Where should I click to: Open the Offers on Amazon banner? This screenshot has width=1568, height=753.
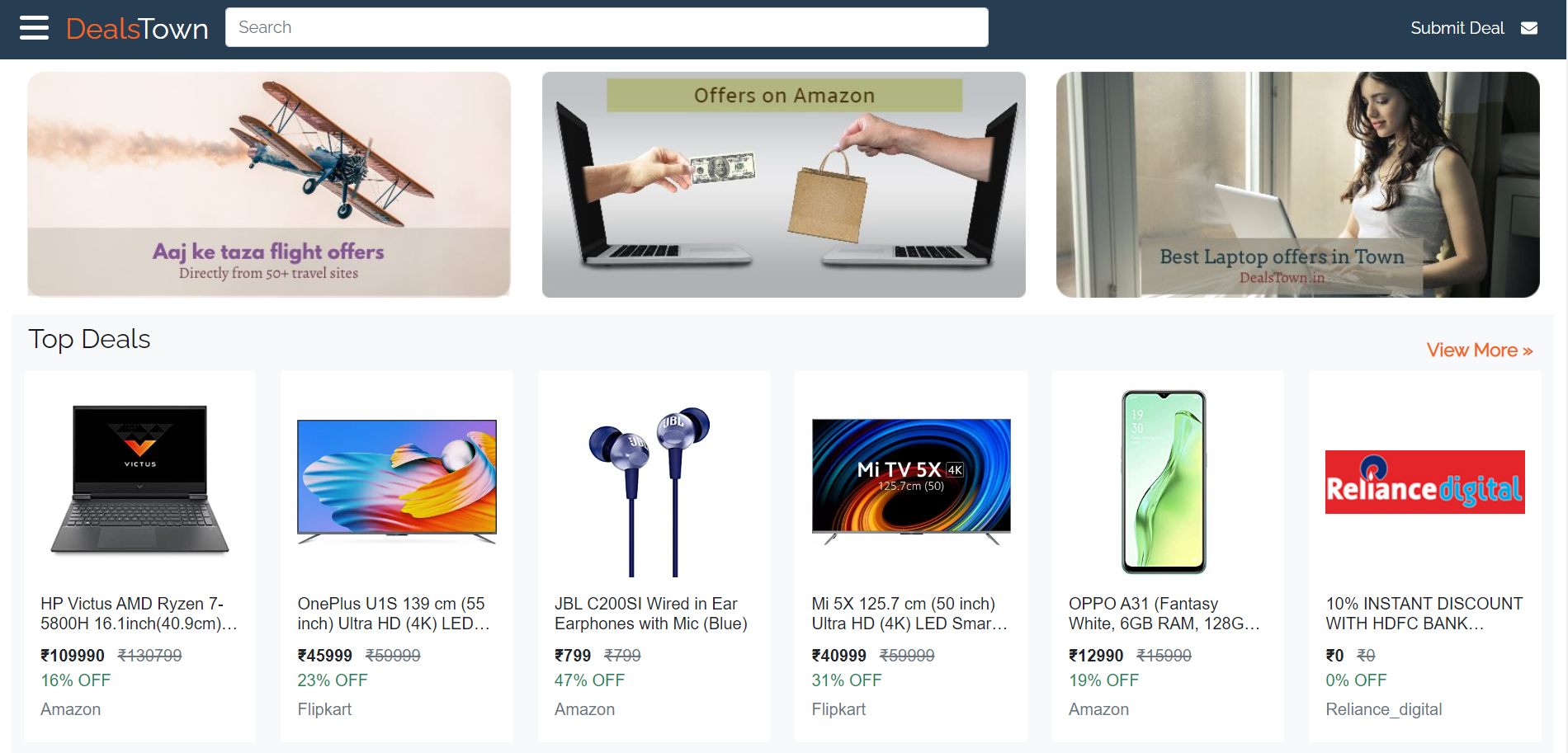[x=784, y=185]
